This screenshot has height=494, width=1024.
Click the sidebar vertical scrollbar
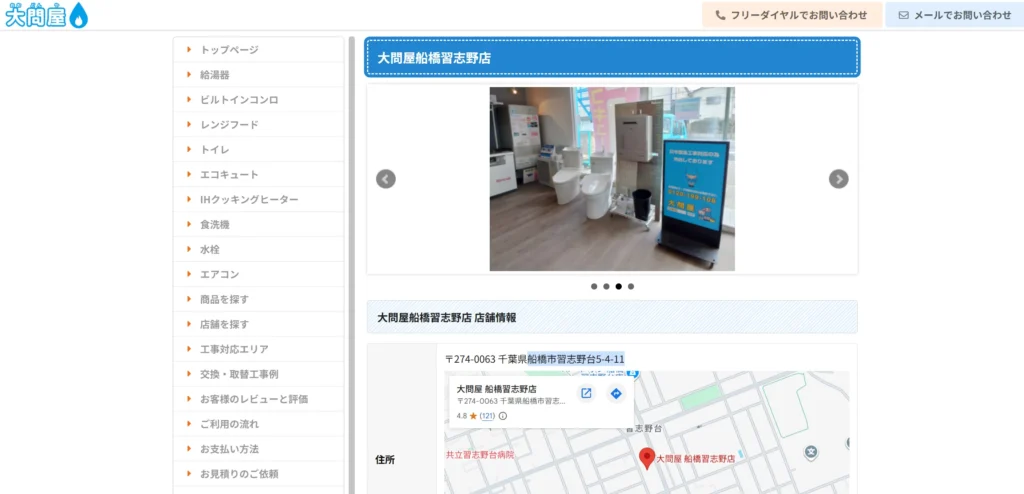point(351,260)
